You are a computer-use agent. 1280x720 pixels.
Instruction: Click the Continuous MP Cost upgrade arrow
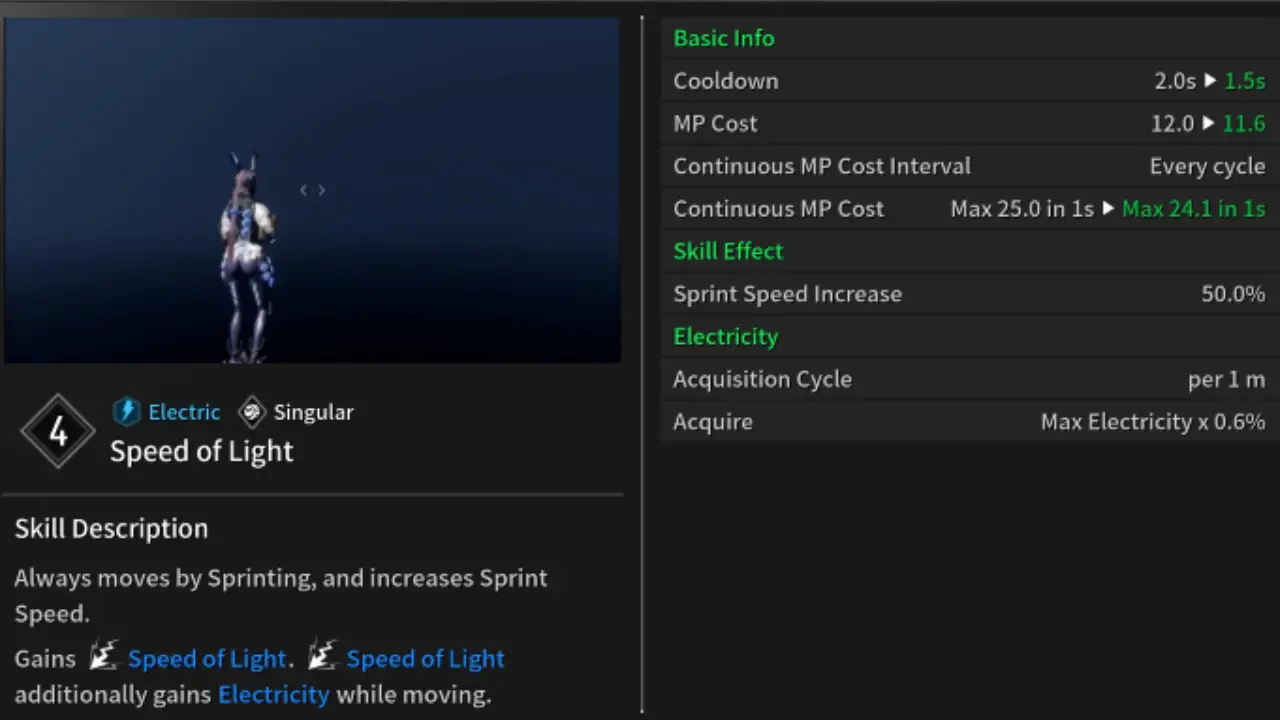[1108, 208]
